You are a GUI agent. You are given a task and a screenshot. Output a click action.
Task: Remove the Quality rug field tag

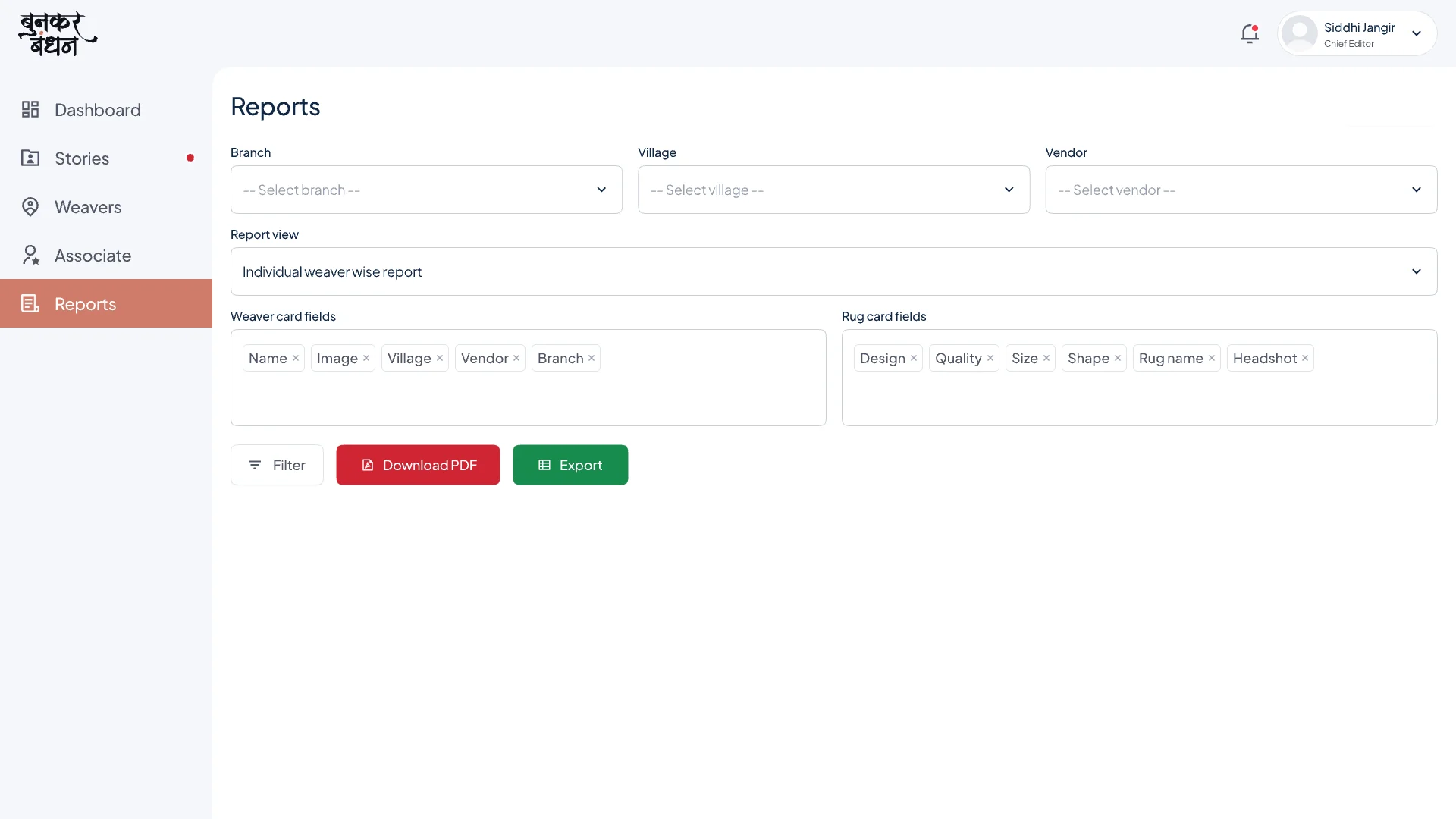990,359
